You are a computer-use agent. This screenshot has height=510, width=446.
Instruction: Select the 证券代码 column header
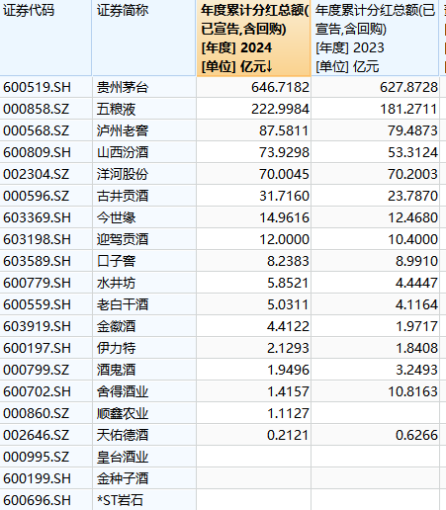pyautogui.click(x=46, y=38)
